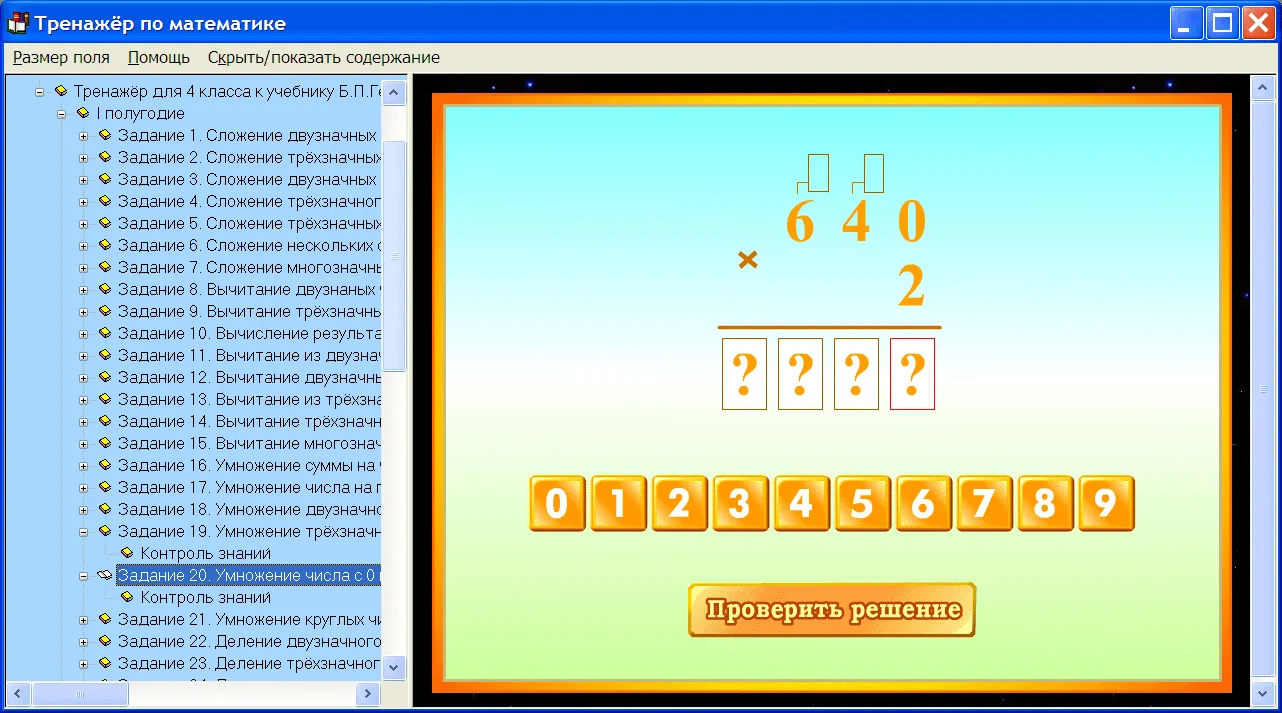1282x713 pixels.
Task: Click the open book icon of Задание 20
Action: coord(105,575)
